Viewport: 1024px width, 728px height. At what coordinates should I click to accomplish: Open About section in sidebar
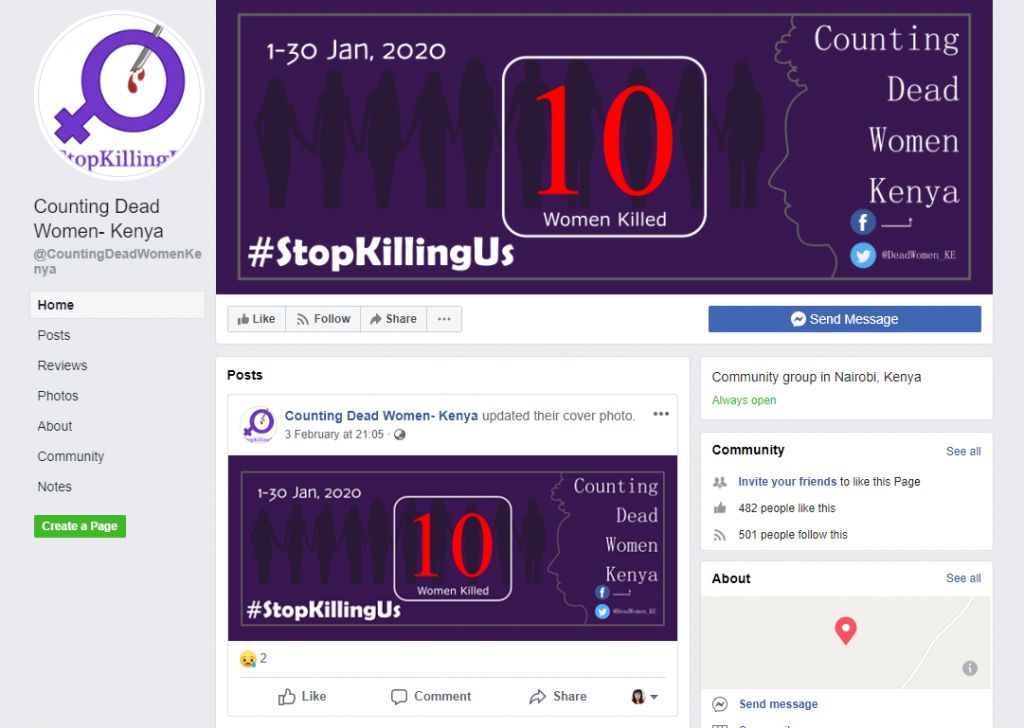55,426
